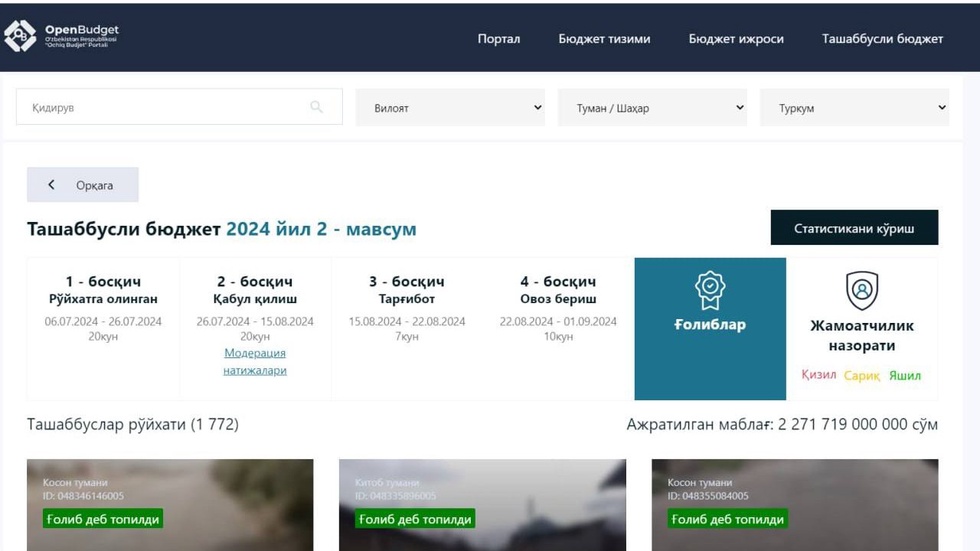Viewport: 980px width, 551px height.
Task: Click the search magnifier icon
Action: point(317,107)
